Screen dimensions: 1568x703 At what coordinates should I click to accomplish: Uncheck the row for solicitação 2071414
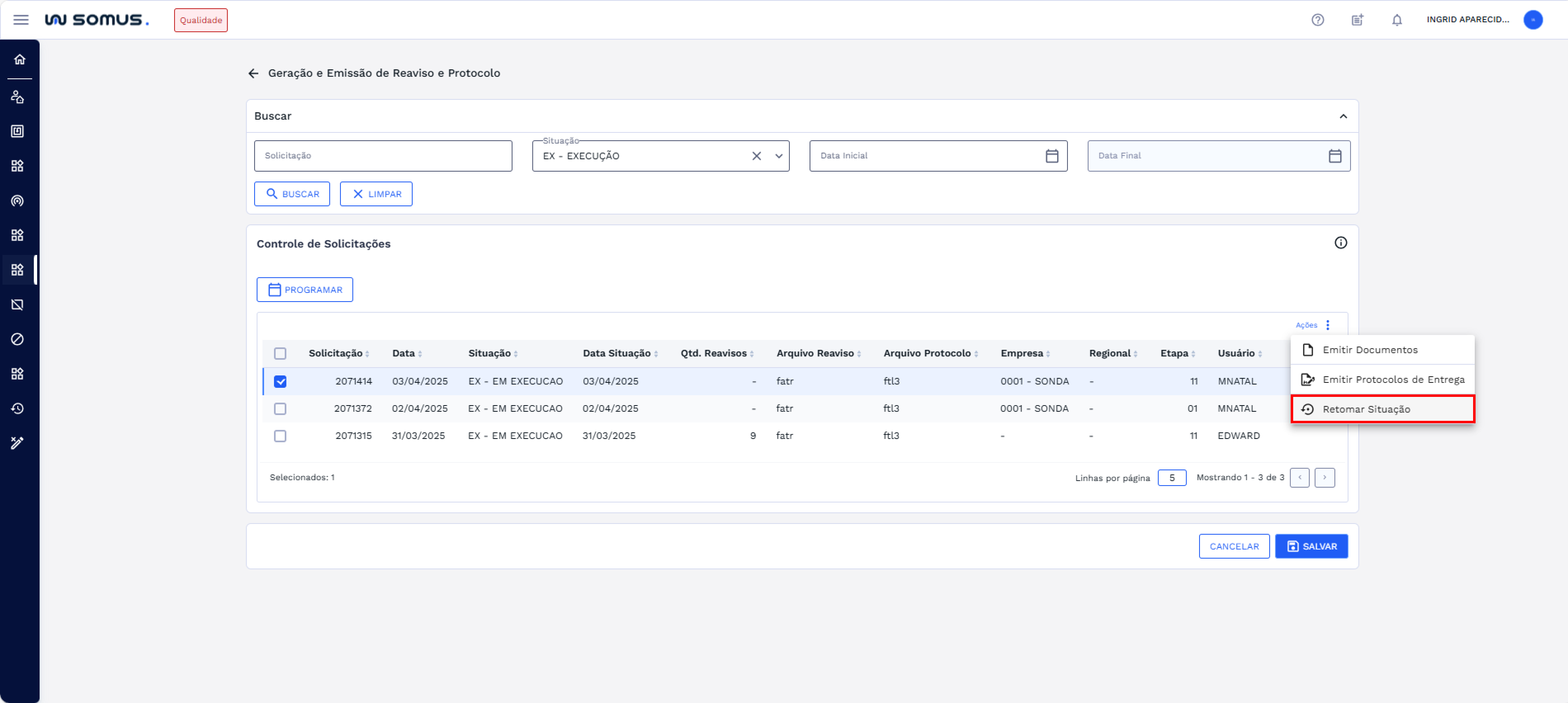click(x=280, y=382)
